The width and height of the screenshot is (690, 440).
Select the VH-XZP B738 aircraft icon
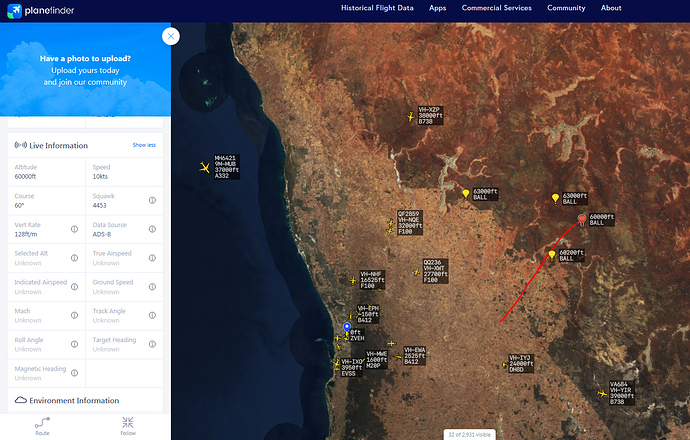pos(411,117)
